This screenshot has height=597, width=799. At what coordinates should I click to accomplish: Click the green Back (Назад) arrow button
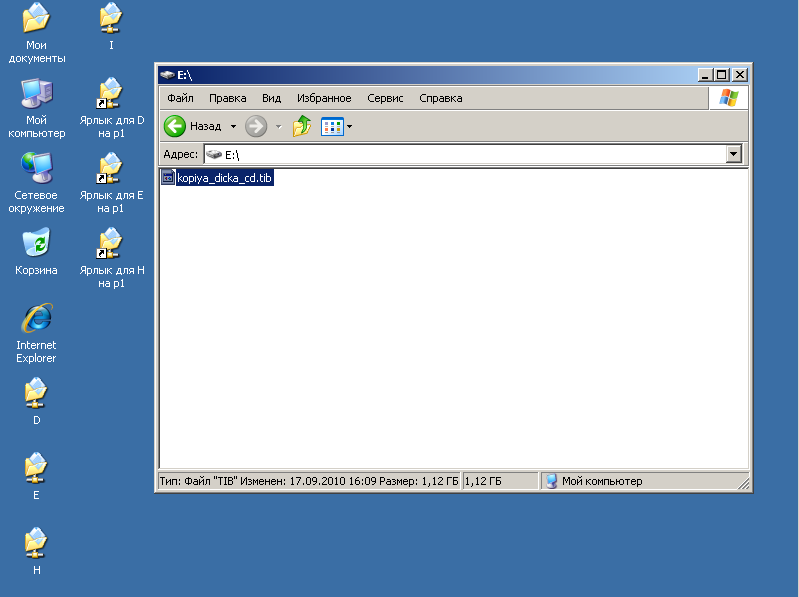point(176,126)
